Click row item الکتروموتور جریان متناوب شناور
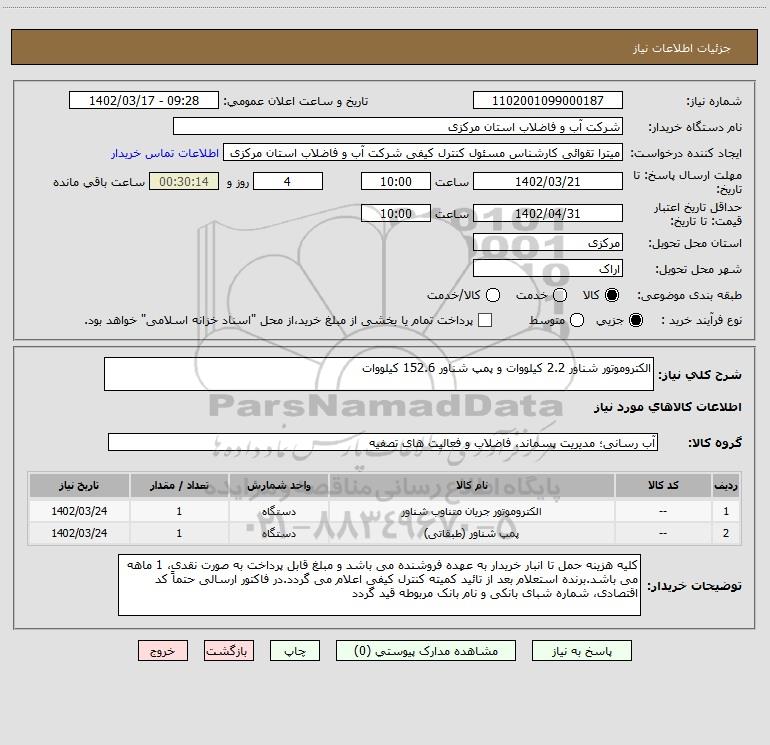770x745 pixels. 471,511
